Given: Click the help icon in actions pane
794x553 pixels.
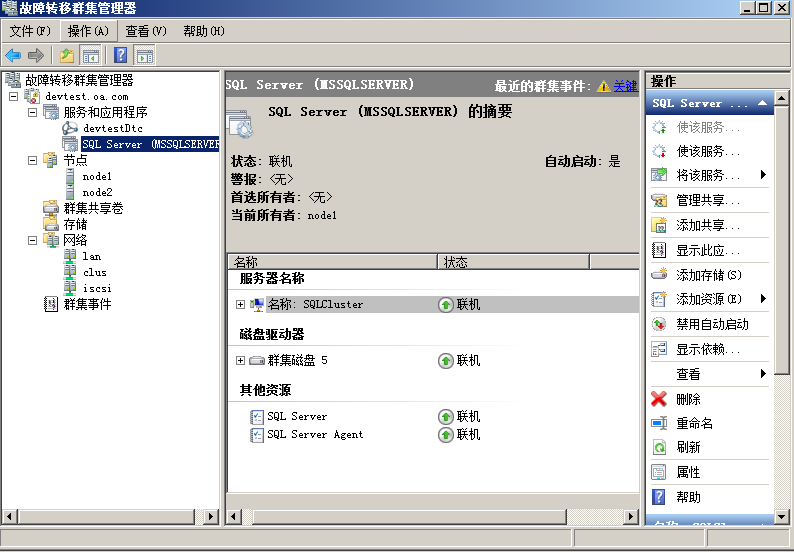Looking at the screenshot, I should [658, 497].
